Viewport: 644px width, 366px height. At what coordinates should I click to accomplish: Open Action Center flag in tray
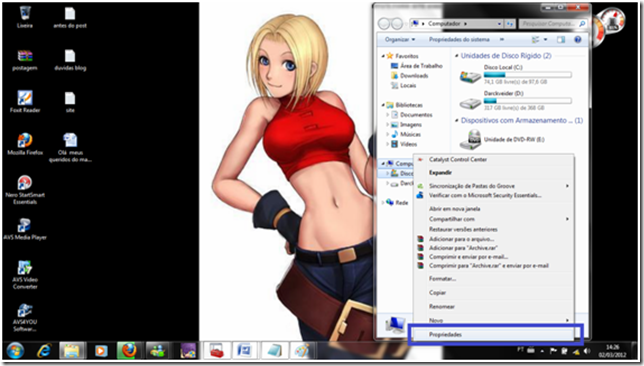[x=553, y=351]
